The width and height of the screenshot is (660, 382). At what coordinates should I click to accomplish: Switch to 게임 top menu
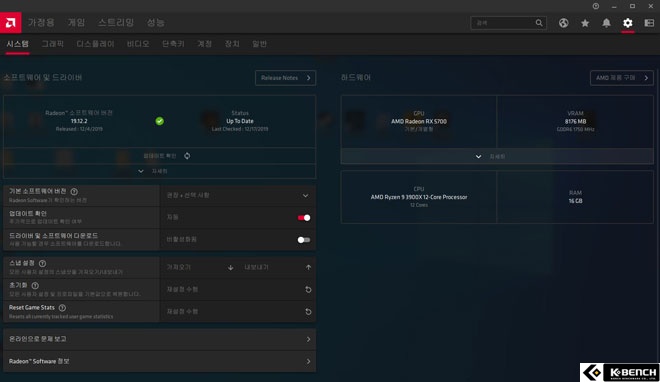tap(76, 23)
